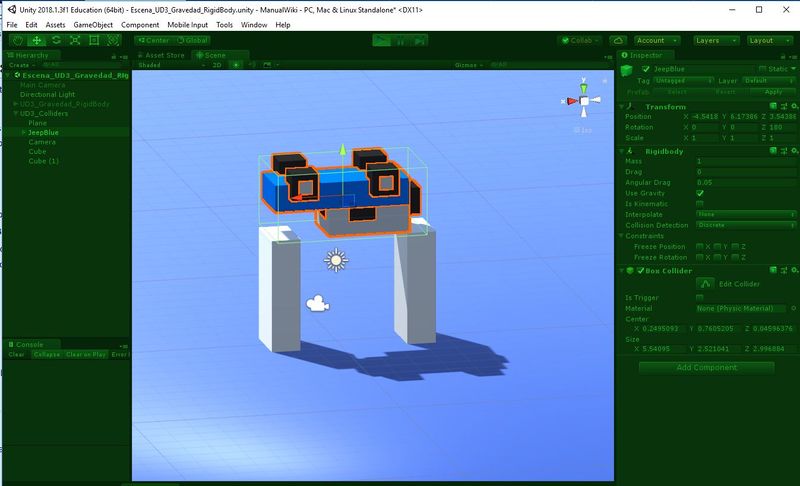Screen dimensions: 800x486
Task: Select the combined Transform tool in the toolbar
Action: [113, 40]
